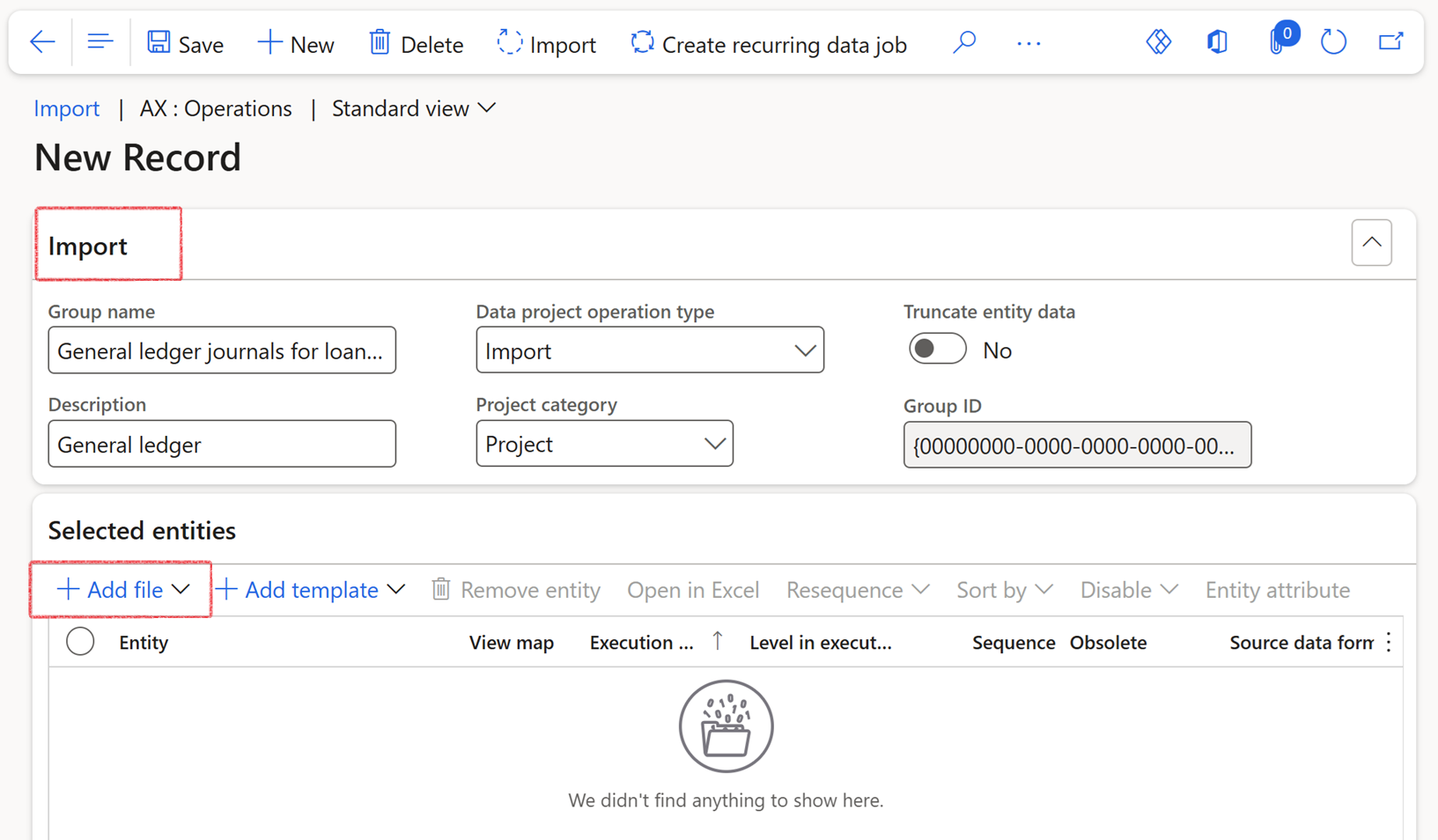Viewport: 1438px width, 840px height.
Task: Click the Import breadcrumb link
Action: coord(66,108)
